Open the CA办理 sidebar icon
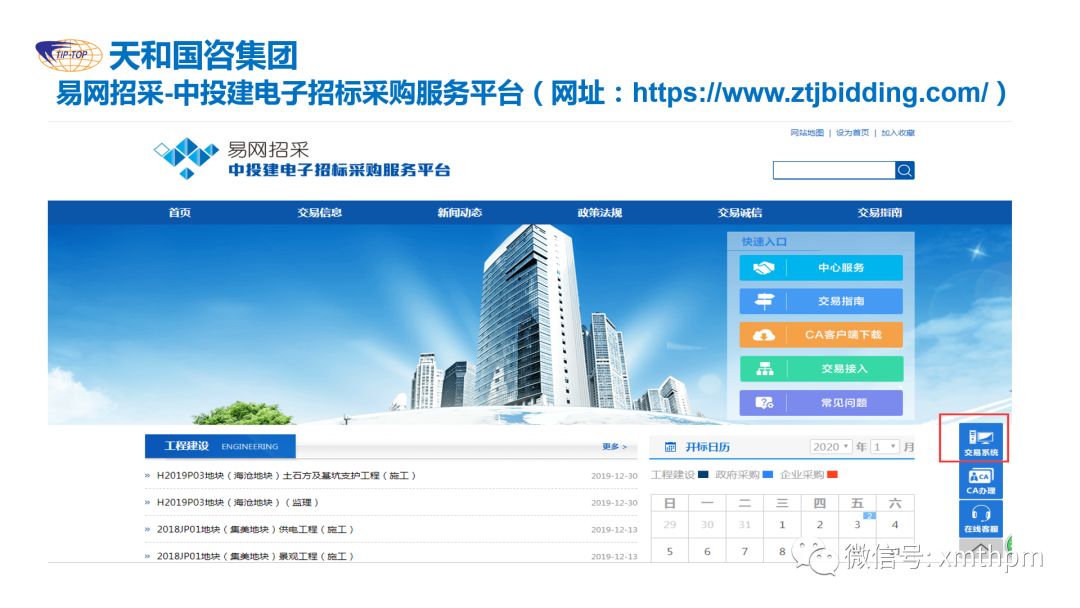Image resolution: width=1080 pixels, height=608 pixels. [x=980, y=480]
